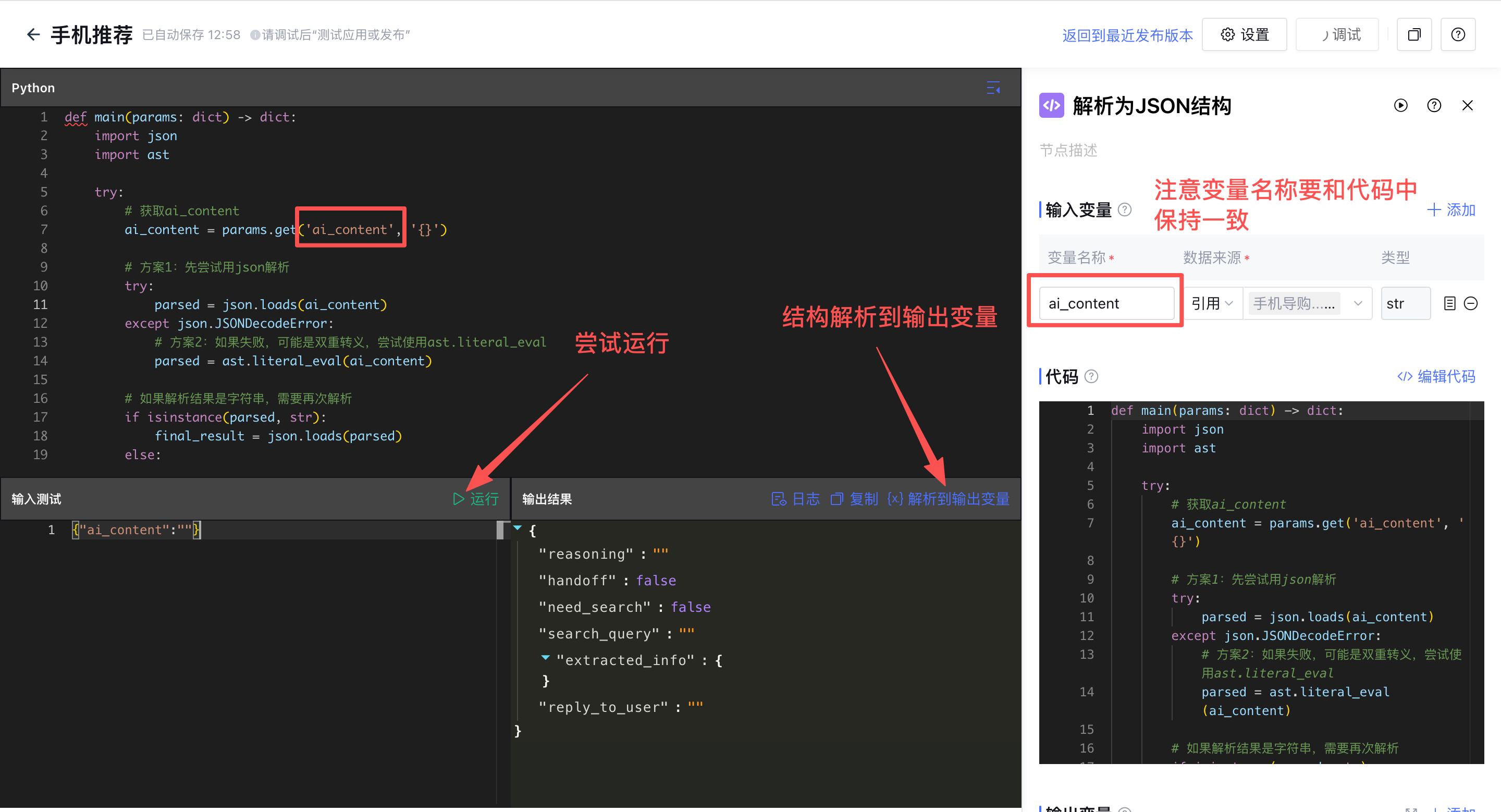The image size is (1501, 812).
Task: Click 解析到输出变量 link
Action: [x=948, y=499]
